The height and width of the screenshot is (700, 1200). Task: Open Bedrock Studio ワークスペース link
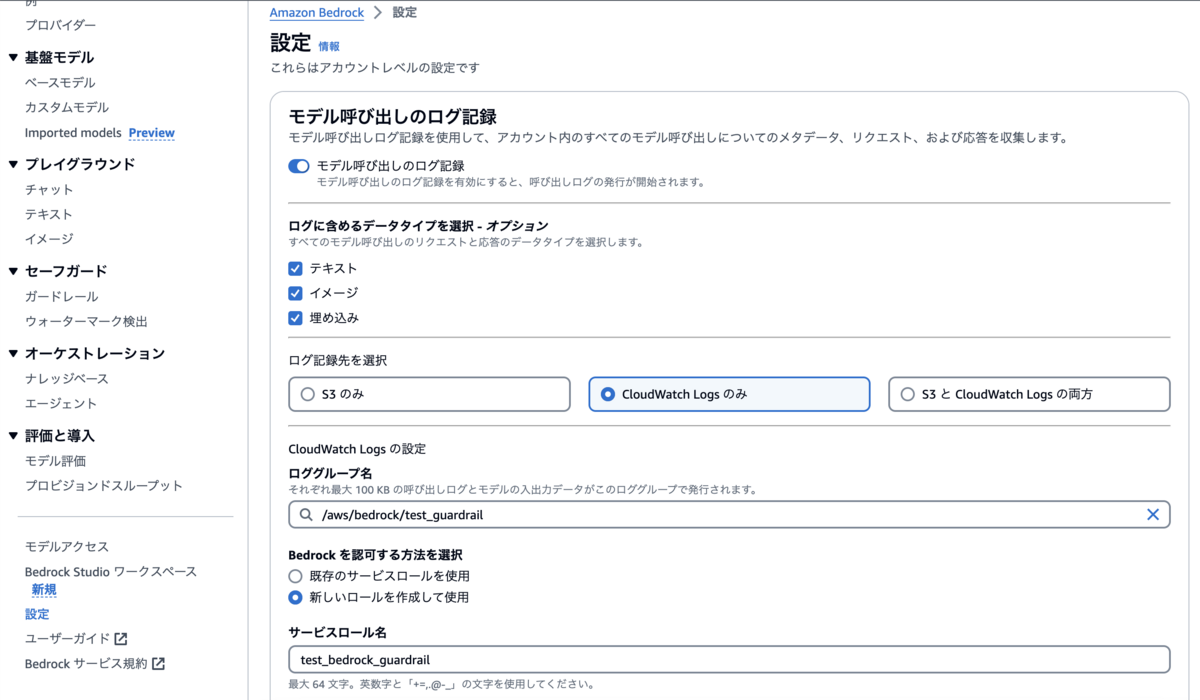[111, 571]
